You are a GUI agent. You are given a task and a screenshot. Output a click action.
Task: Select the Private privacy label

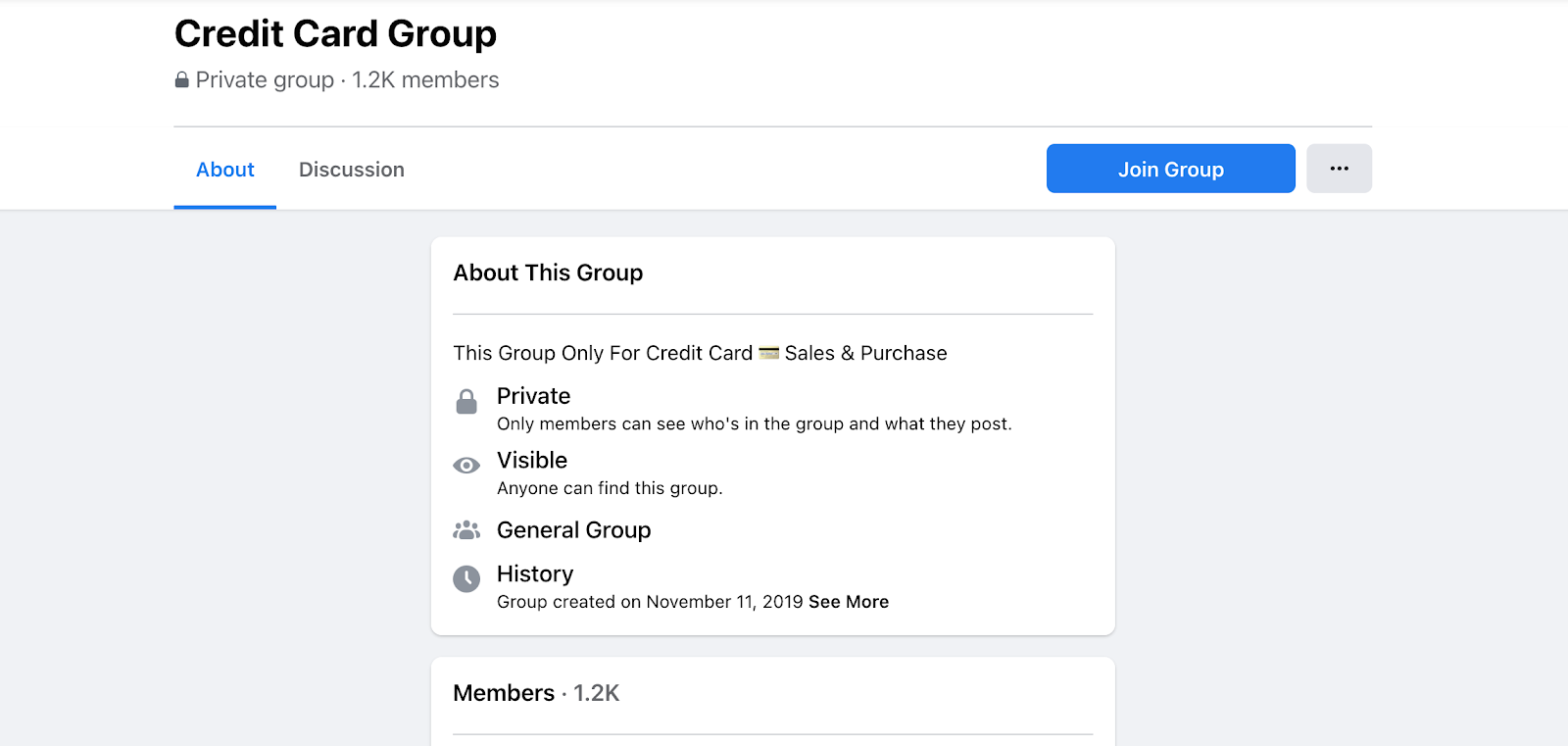533,396
